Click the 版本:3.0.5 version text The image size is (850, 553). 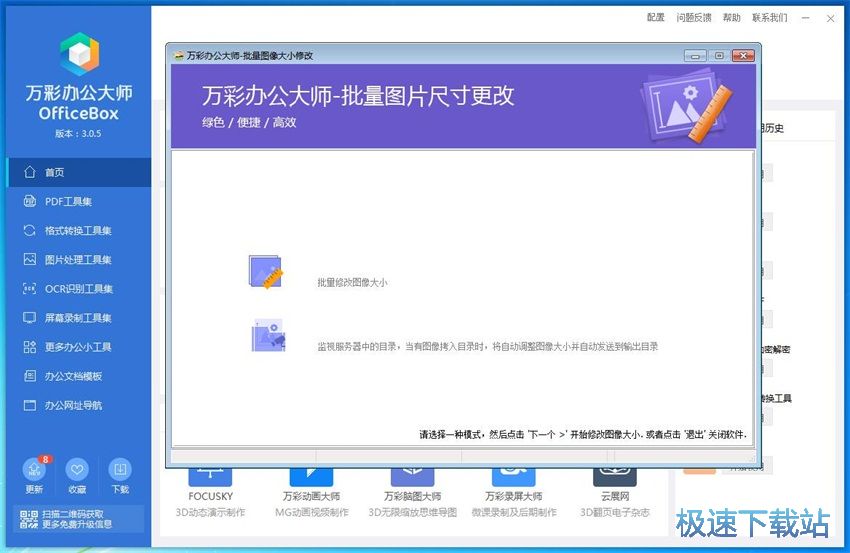tap(78, 133)
